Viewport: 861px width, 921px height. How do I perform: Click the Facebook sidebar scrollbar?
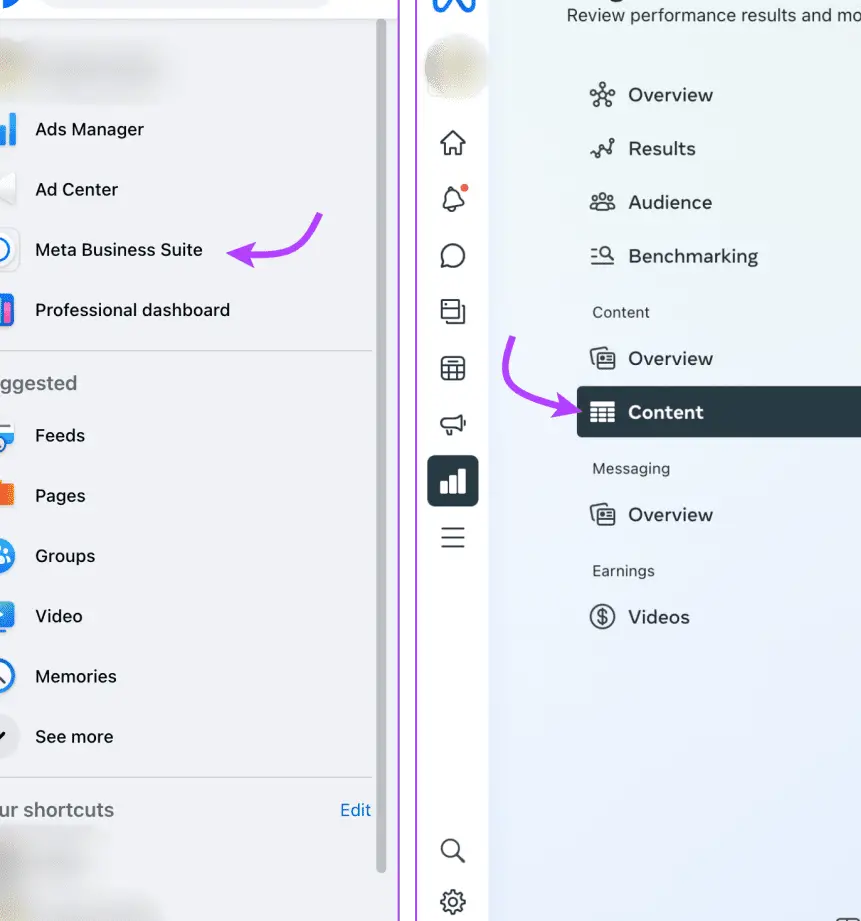coord(381,446)
